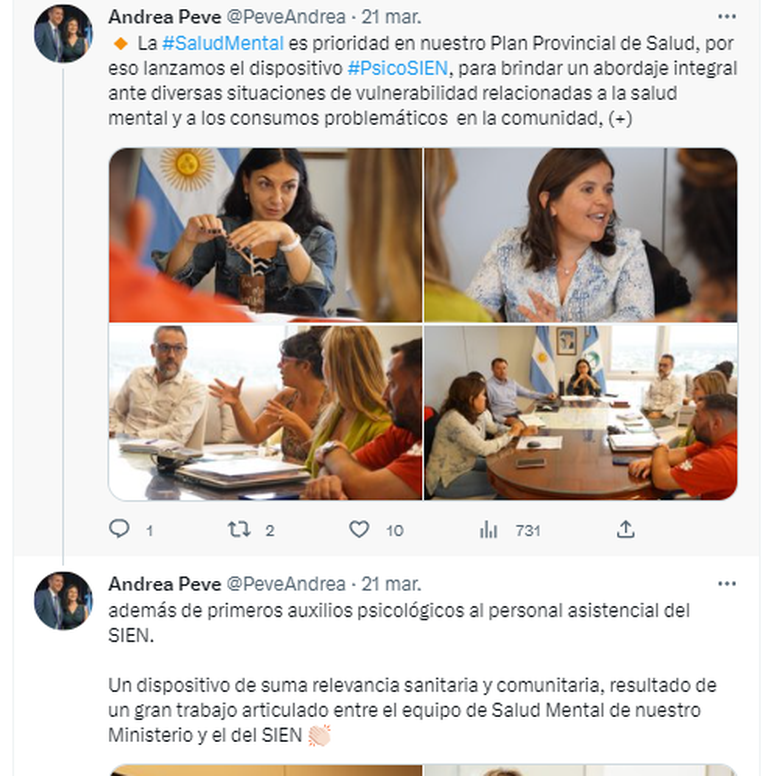
Task: View analytics showing 731 views
Action: click(x=510, y=530)
